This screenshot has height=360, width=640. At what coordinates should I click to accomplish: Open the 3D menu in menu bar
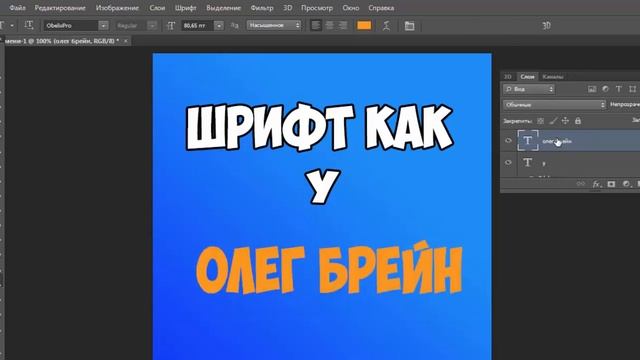tap(287, 8)
